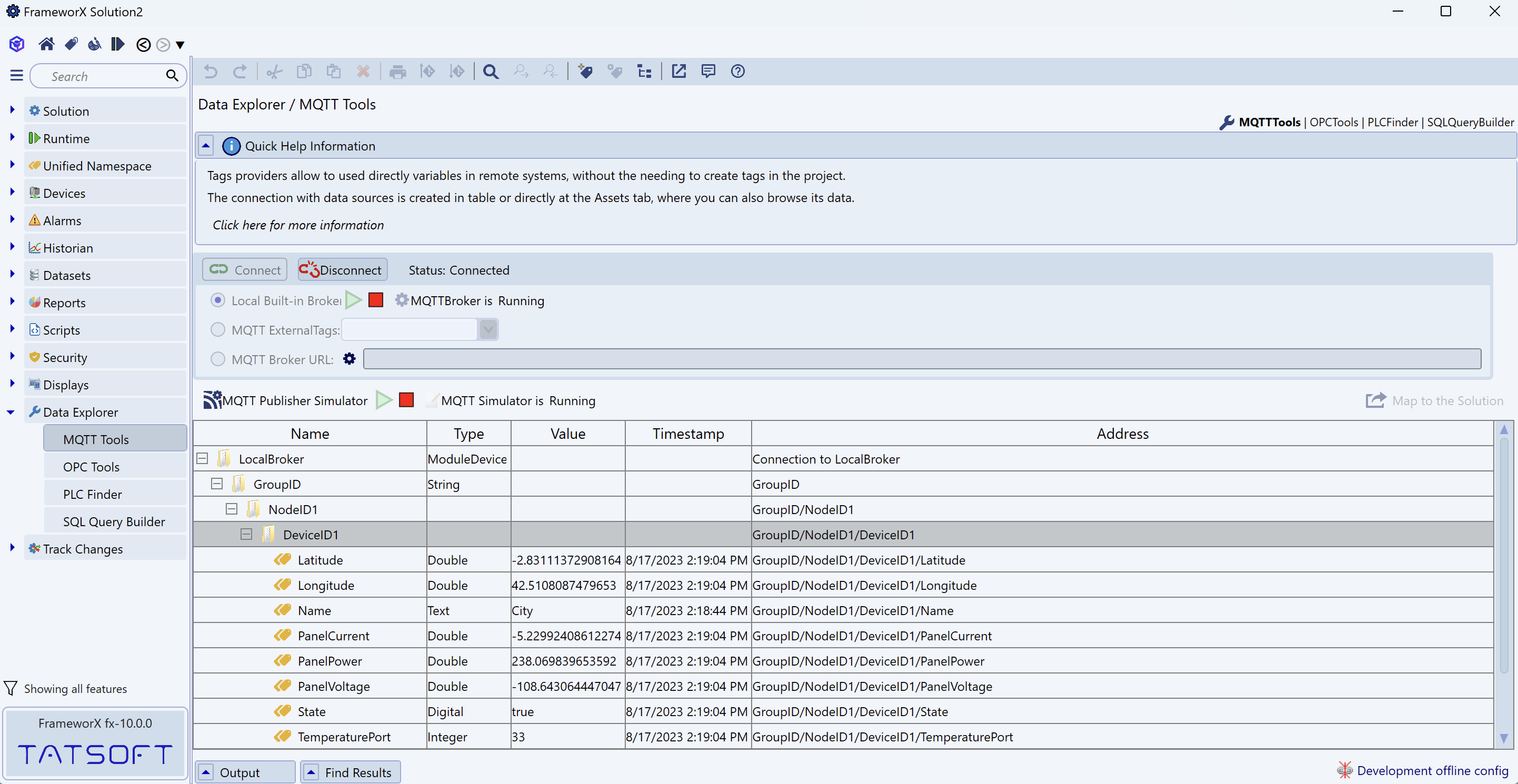
Task: Click the Print icon
Action: 398,72
